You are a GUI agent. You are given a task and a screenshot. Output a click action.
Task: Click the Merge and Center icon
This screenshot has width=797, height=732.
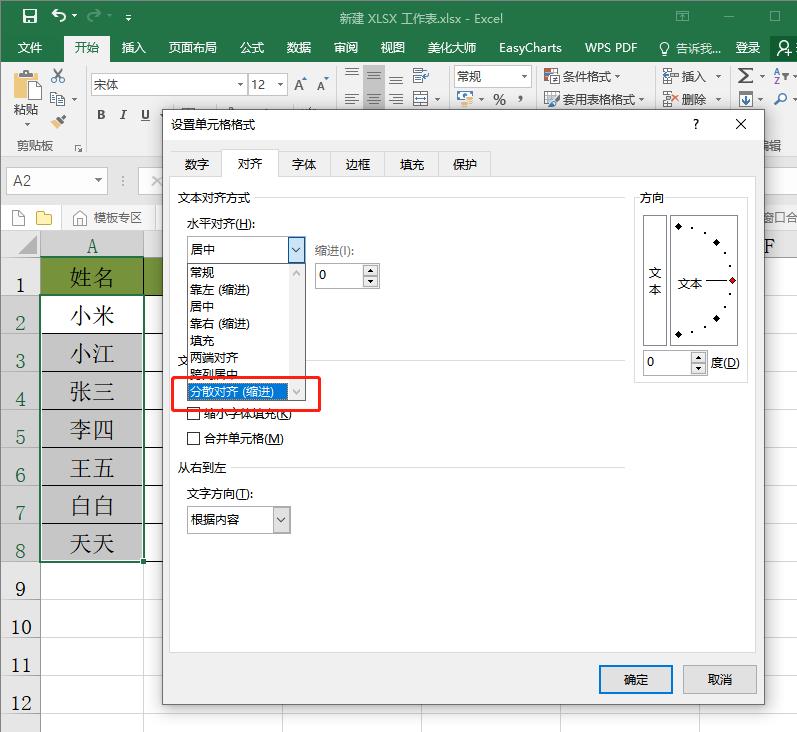point(420,99)
